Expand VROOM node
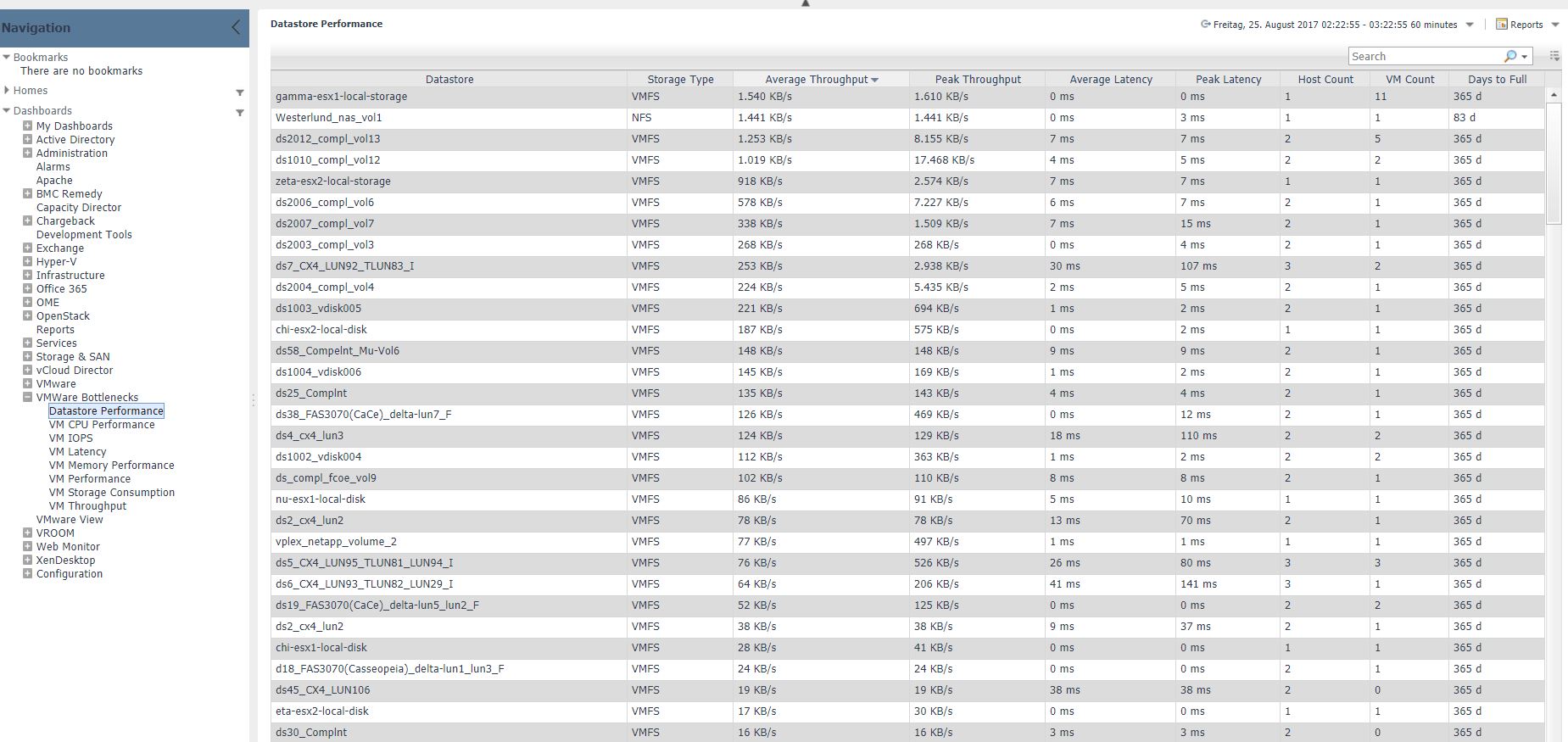1568x742 pixels. [x=27, y=533]
